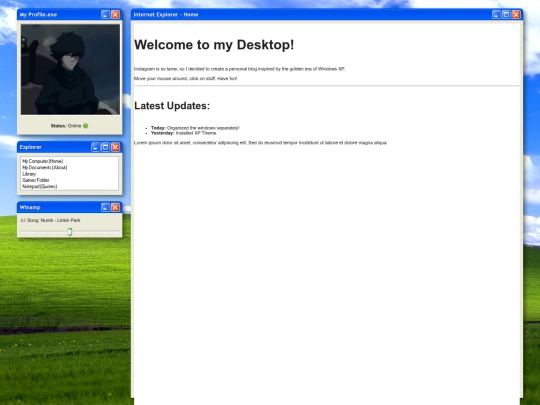Adjust the Winamp slider handle
Viewport: 540px width, 405px height.
click(x=70, y=232)
